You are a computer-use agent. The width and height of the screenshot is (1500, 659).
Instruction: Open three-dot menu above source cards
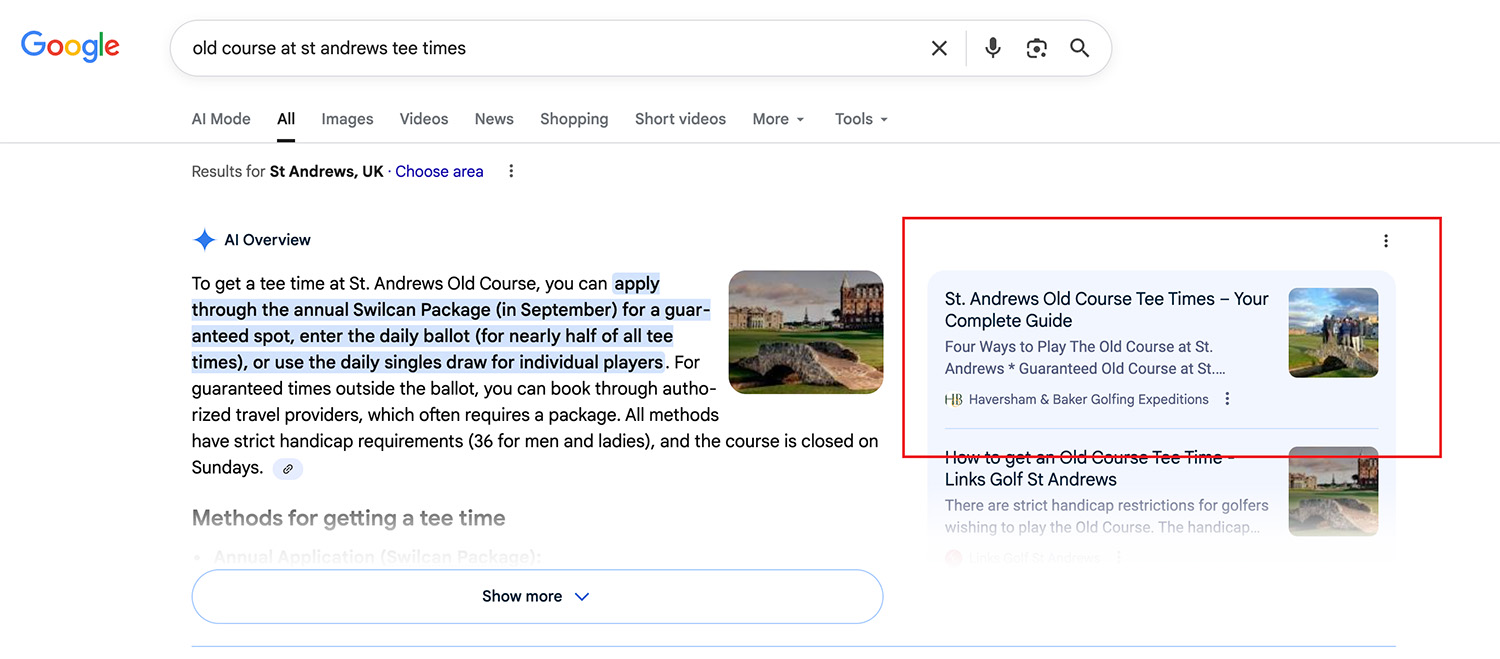(x=1385, y=240)
